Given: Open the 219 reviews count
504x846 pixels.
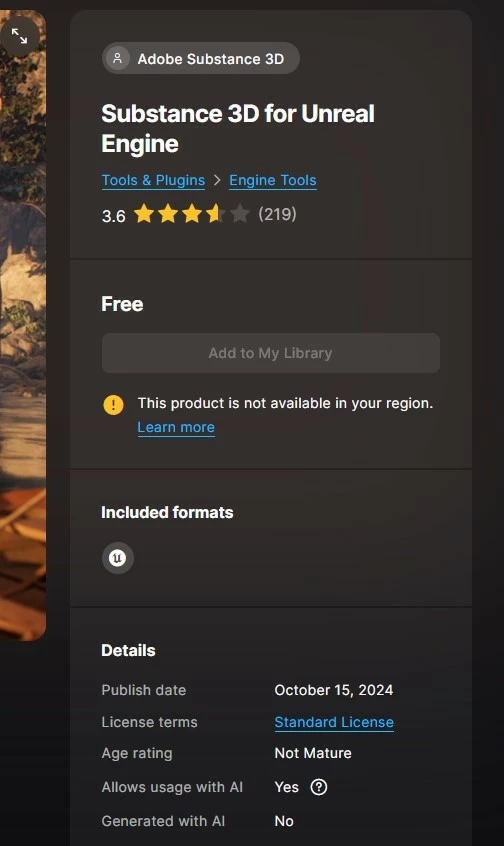Looking at the screenshot, I should [x=277, y=214].
